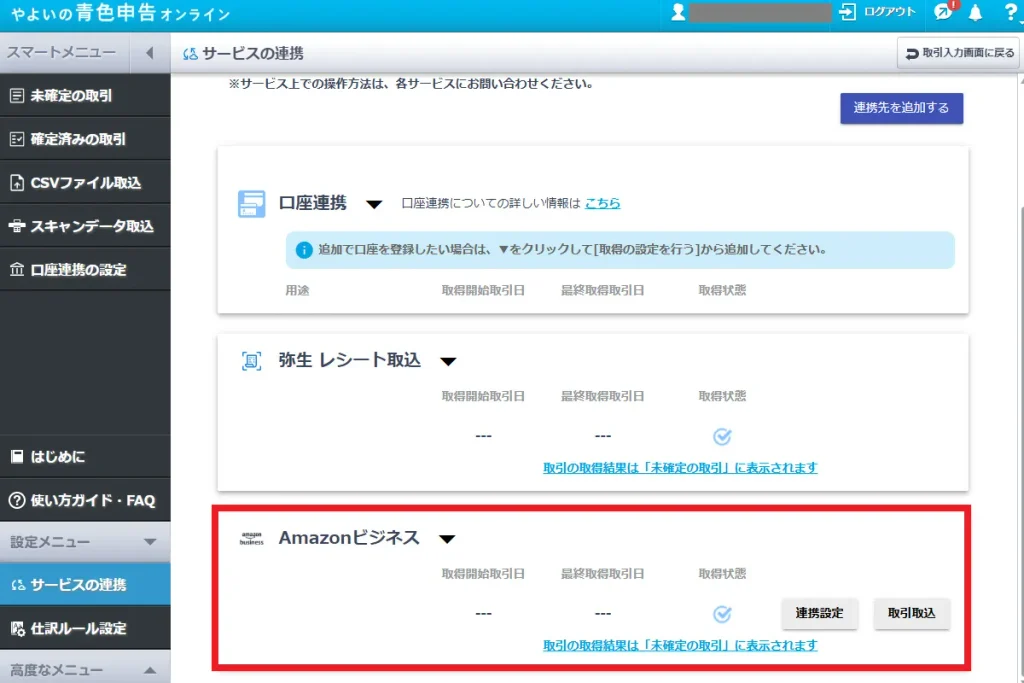Click the ログアウト button
This screenshot has height=683, width=1024.
click(x=878, y=12)
